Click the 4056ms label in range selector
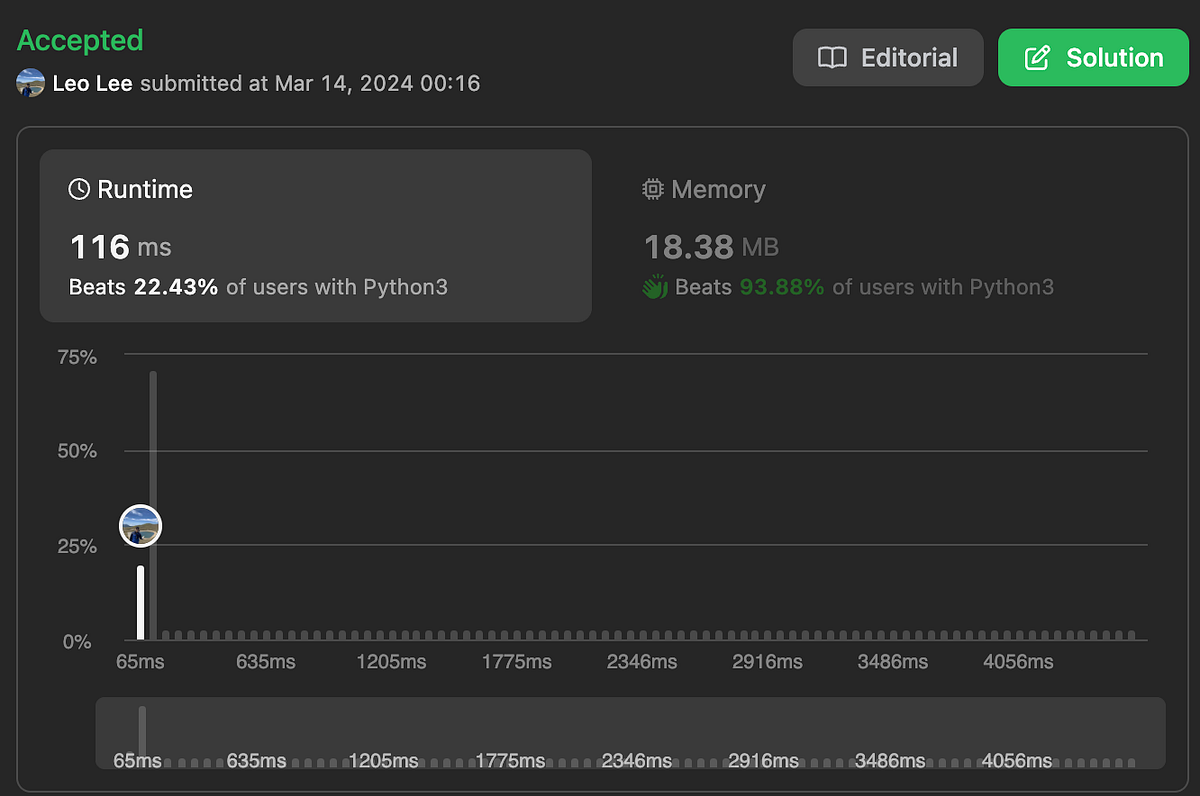Viewport: 1200px width, 796px height. (x=1017, y=761)
